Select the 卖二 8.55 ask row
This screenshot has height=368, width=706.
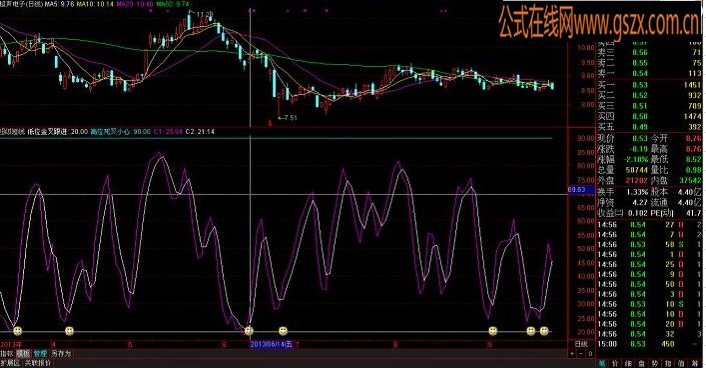(649, 63)
